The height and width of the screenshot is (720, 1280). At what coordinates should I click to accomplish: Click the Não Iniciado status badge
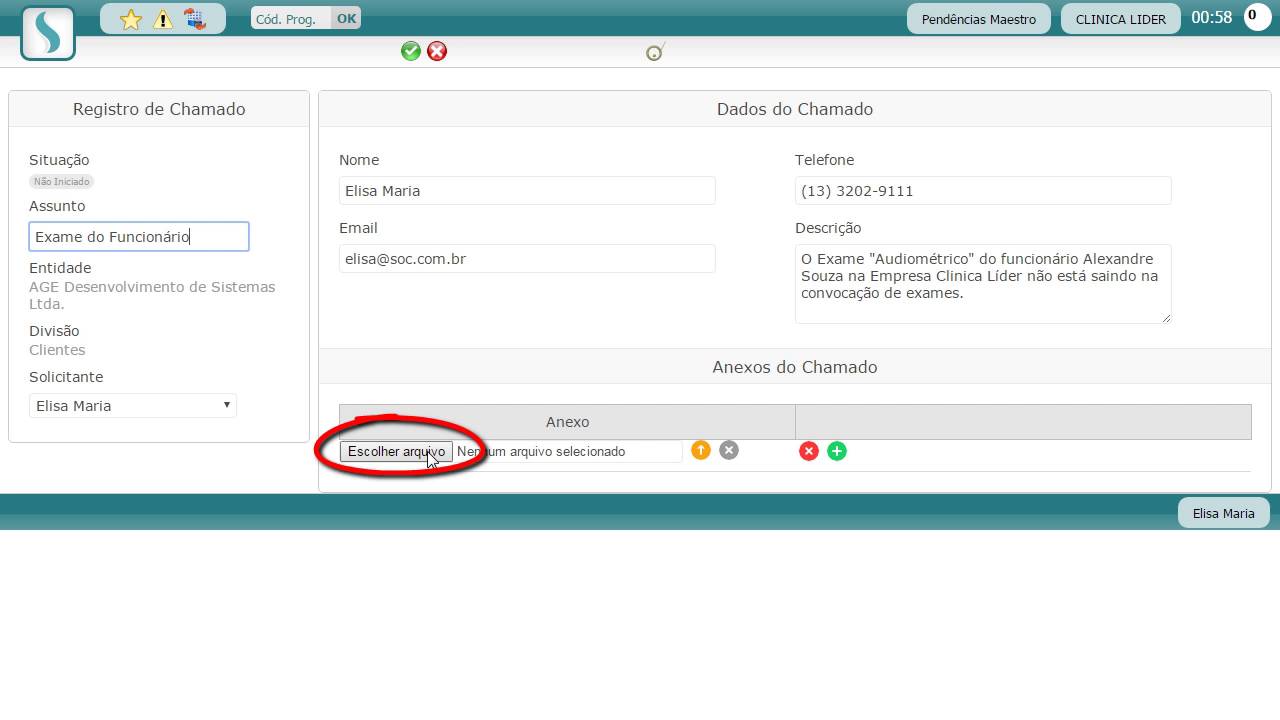pyautogui.click(x=62, y=182)
